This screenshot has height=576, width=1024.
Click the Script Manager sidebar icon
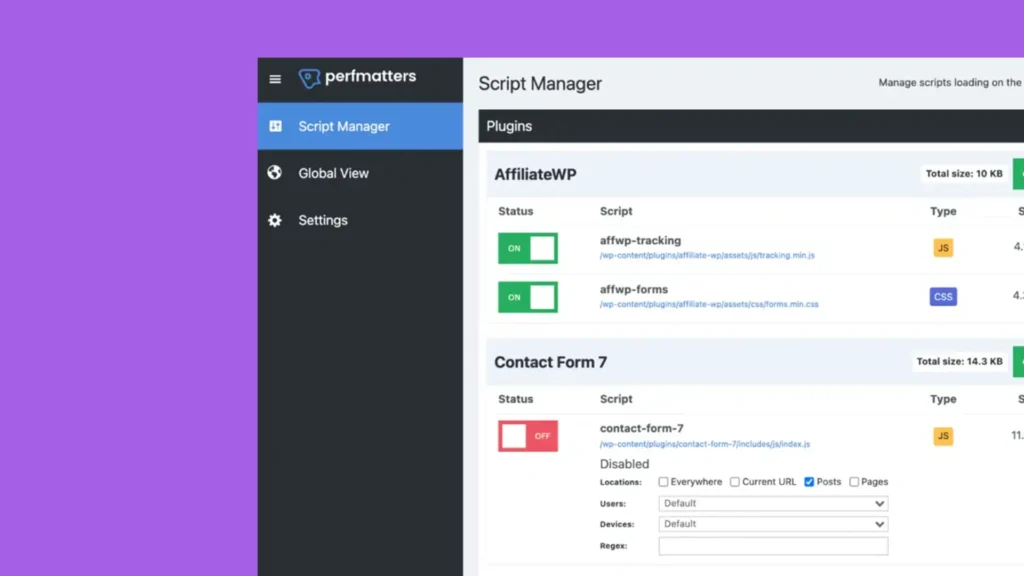(275, 126)
